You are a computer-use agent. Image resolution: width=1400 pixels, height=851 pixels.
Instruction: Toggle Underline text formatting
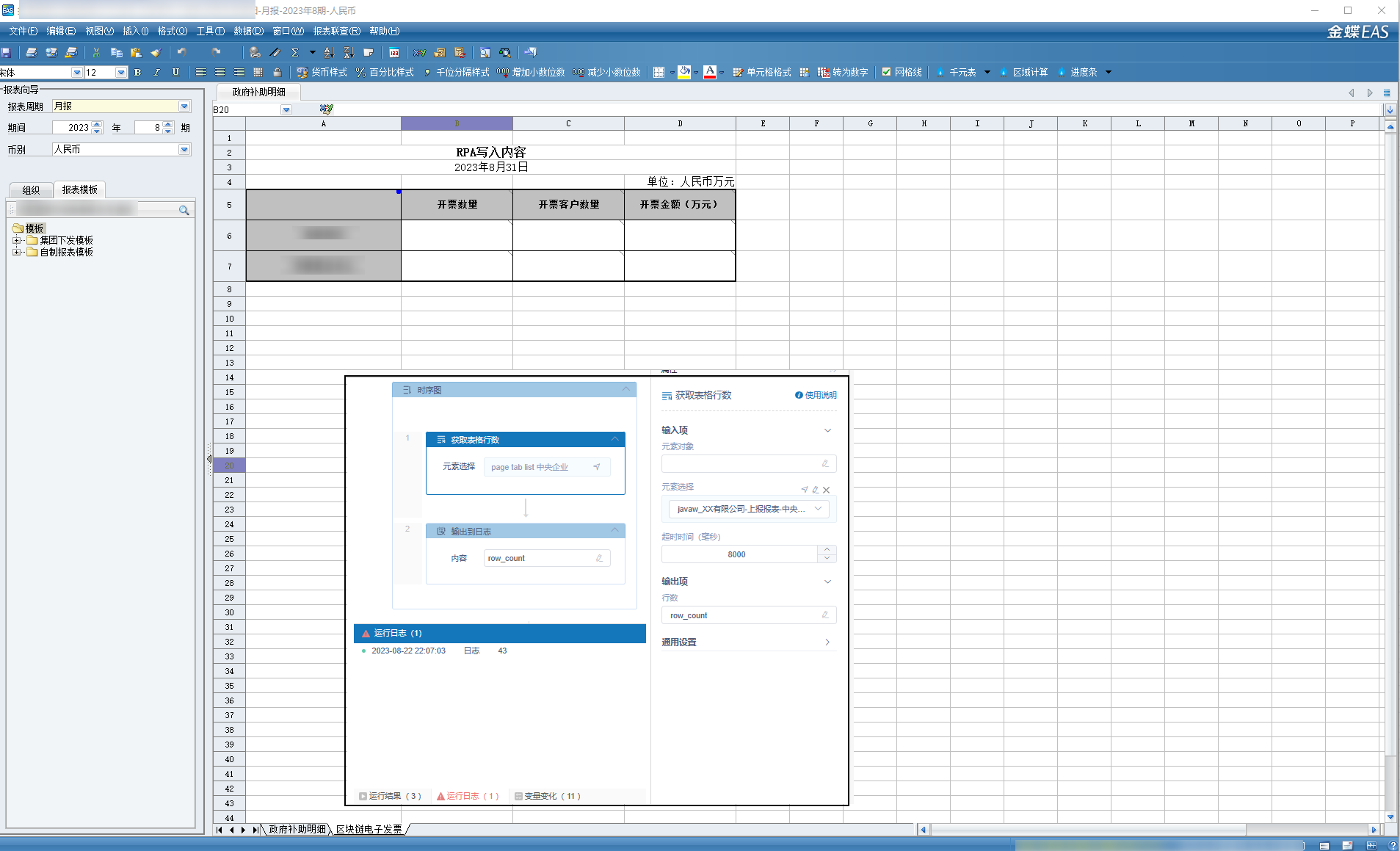coord(175,72)
